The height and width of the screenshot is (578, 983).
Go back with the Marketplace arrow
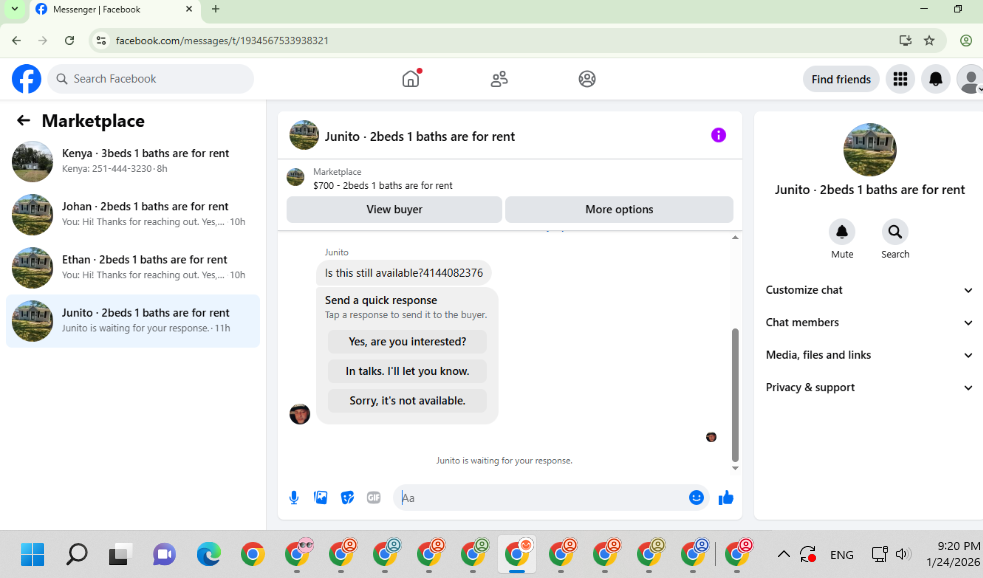pos(23,120)
